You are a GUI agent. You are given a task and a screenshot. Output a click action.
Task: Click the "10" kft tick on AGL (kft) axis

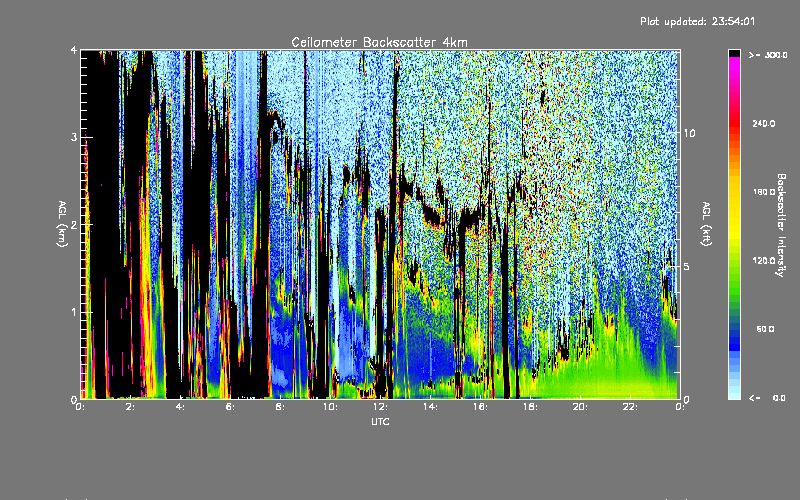689,133
